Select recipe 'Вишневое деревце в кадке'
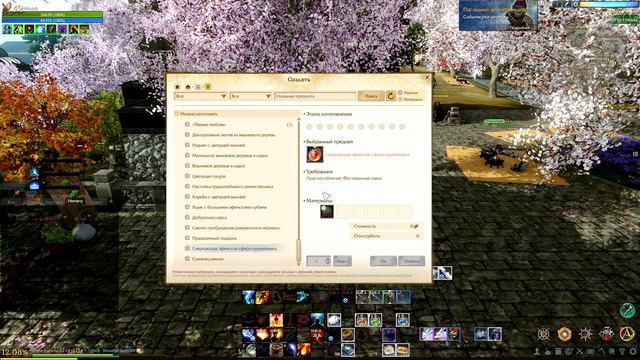 (x=218, y=166)
